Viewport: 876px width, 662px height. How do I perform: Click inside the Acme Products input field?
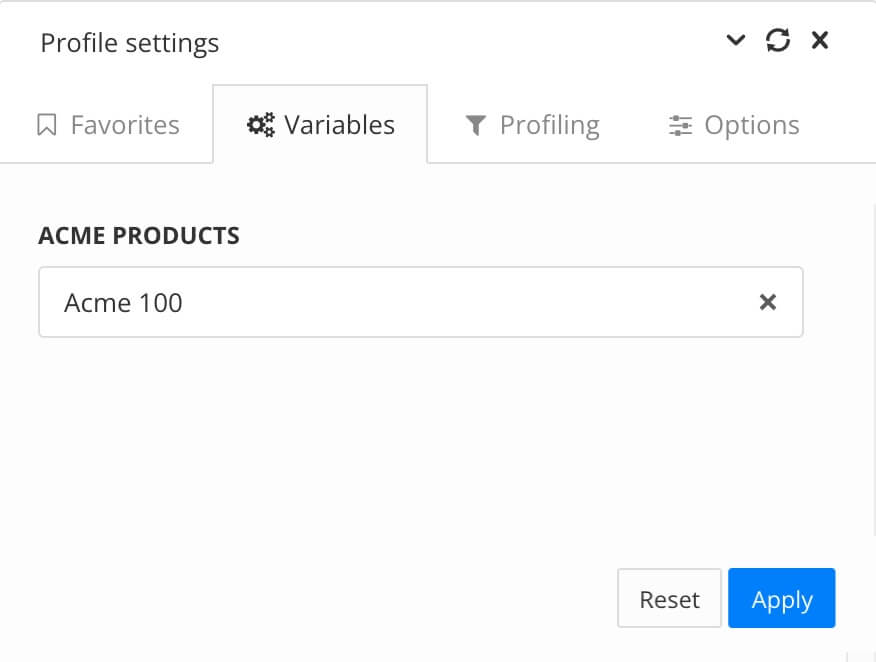(300, 301)
